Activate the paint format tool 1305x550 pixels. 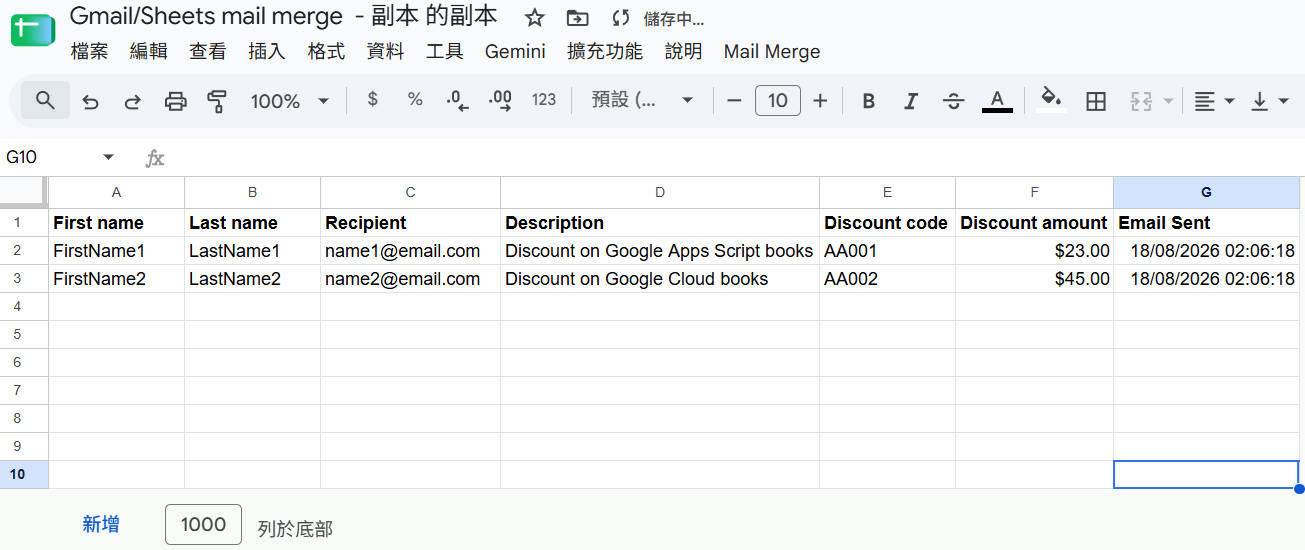tap(217, 100)
